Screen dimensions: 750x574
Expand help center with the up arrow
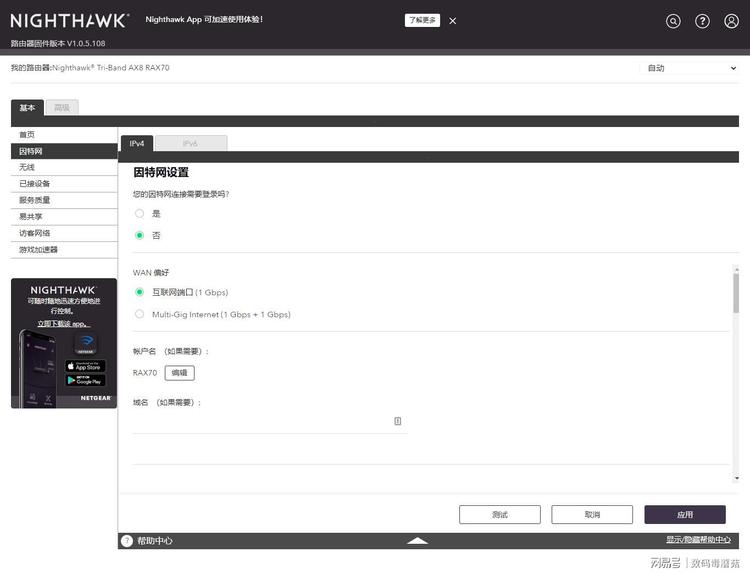(418, 541)
